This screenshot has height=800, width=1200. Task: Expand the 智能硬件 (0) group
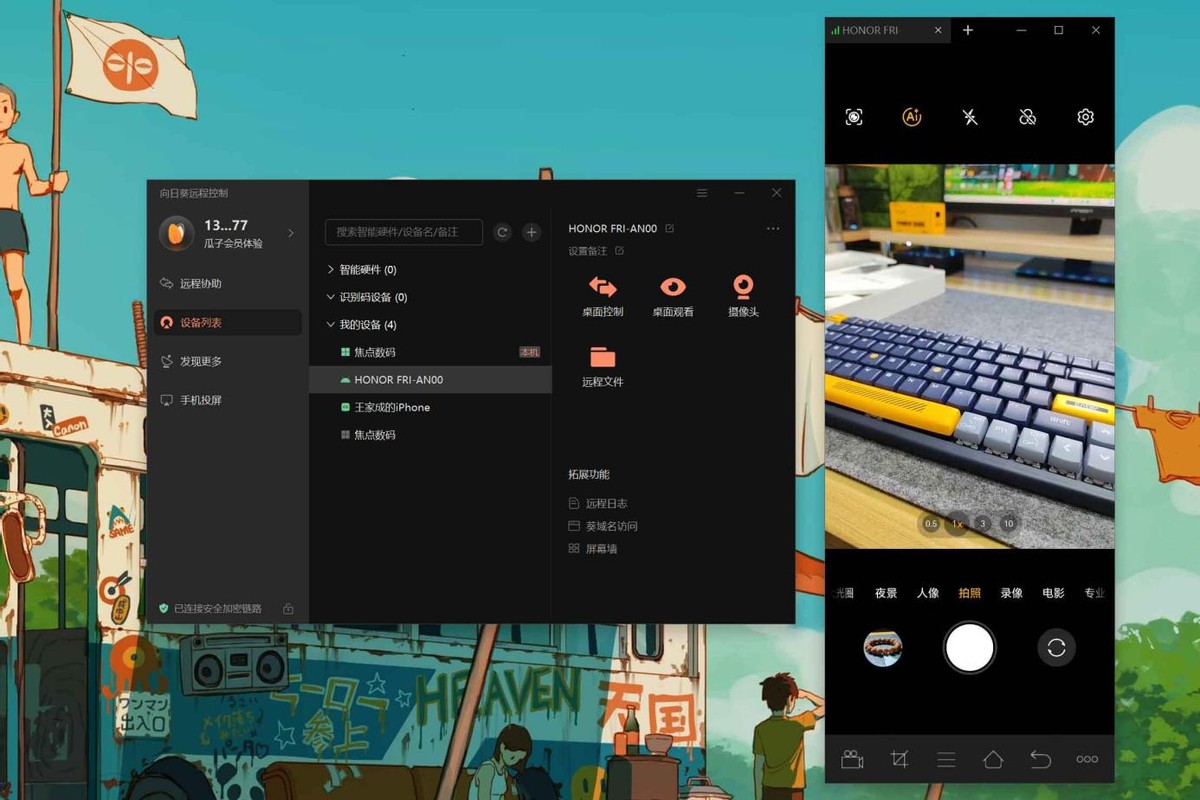click(x=331, y=270)
